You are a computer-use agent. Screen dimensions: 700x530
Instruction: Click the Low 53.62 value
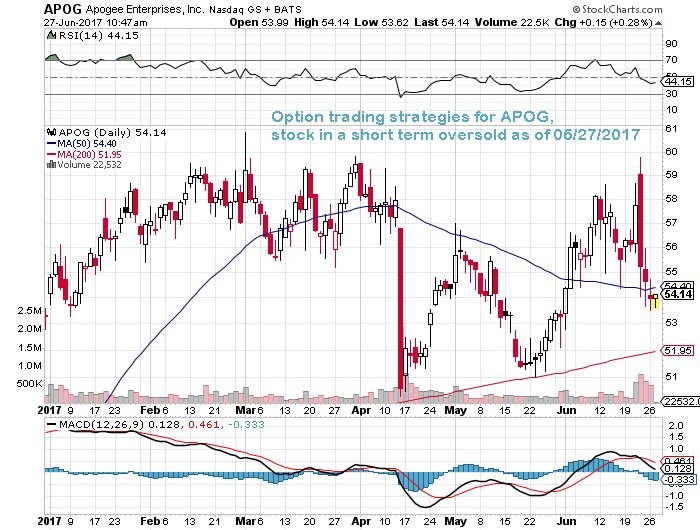[x=381, y=22]
